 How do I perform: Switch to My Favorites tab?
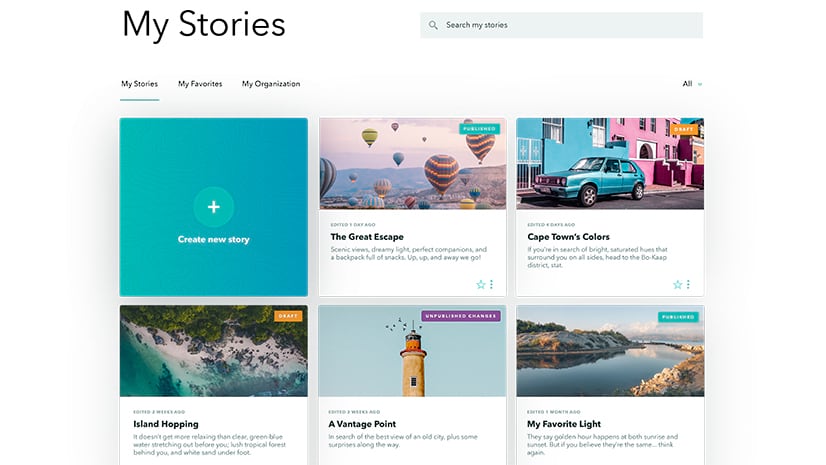[x=200, y=84]
